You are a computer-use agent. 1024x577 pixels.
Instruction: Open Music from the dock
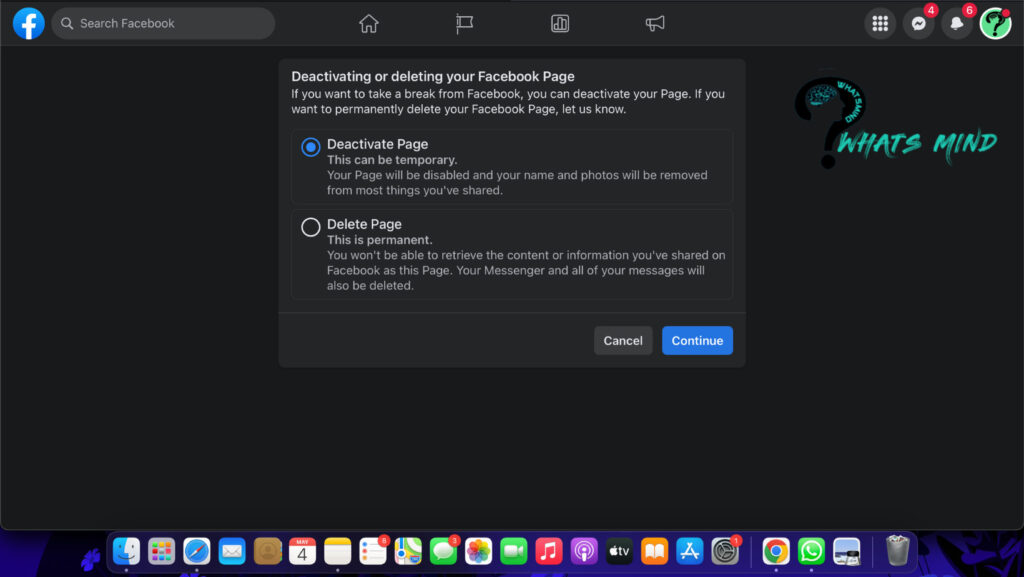coord(549,552)
